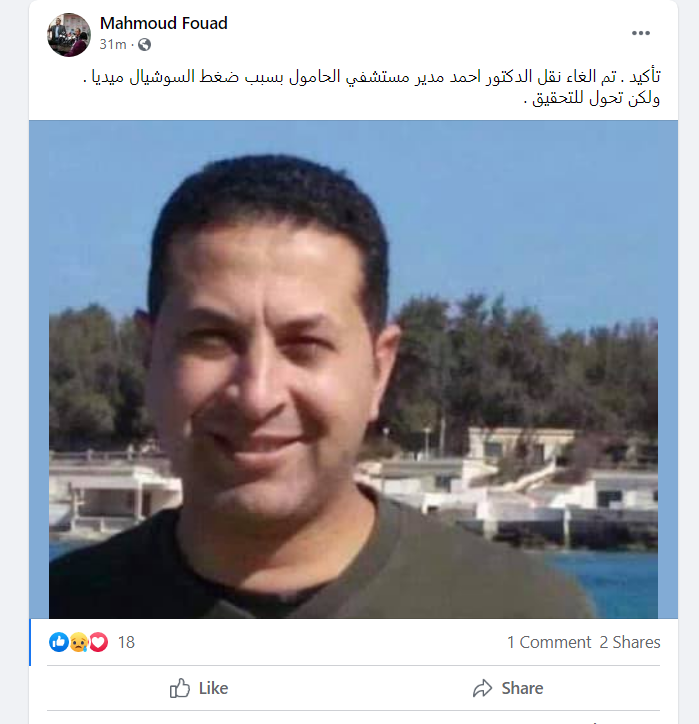
Task: Click the red heart love reaction icon
Action: [98, 642]
